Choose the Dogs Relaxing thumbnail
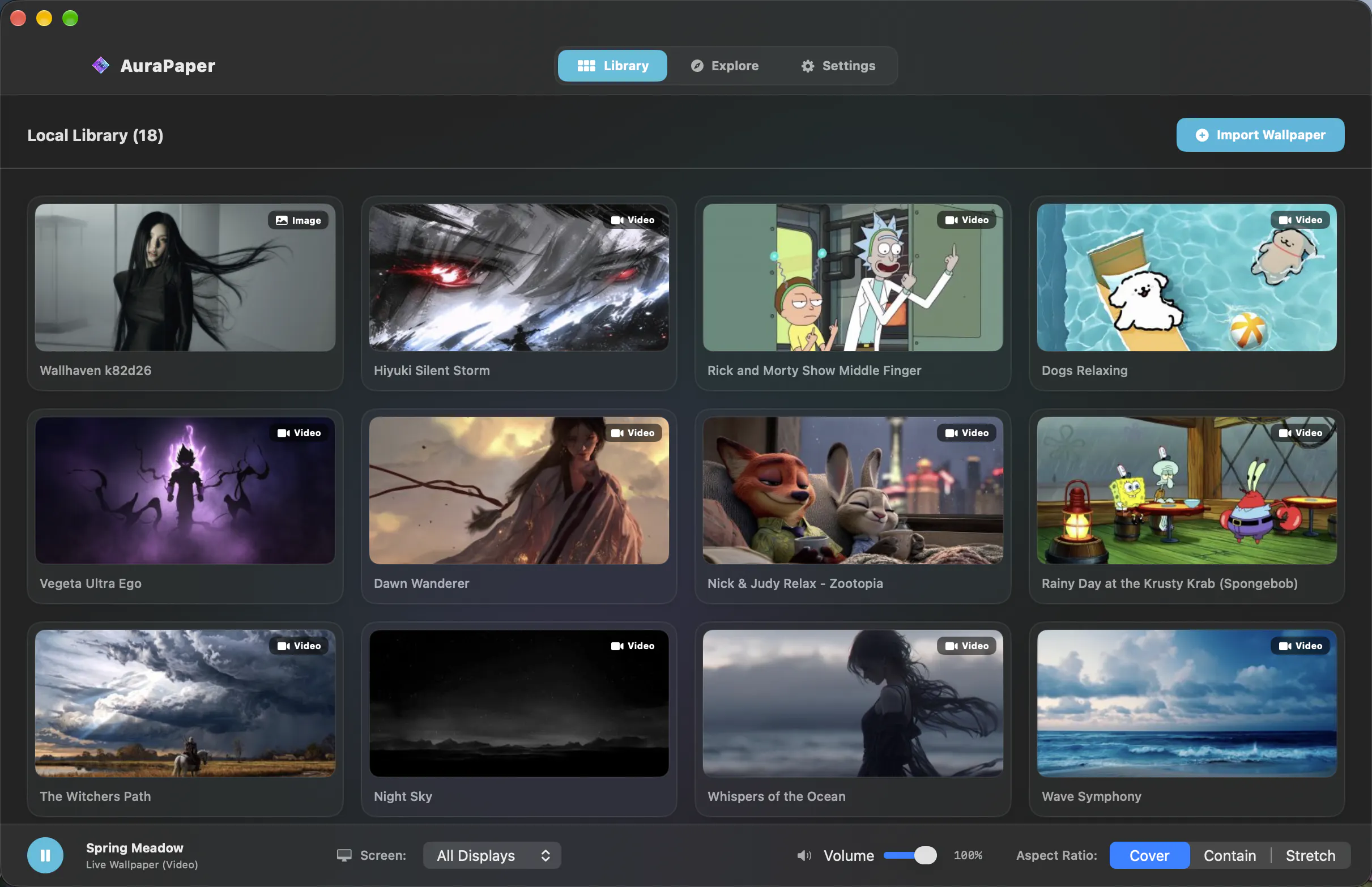 (x=1187, y=277)
